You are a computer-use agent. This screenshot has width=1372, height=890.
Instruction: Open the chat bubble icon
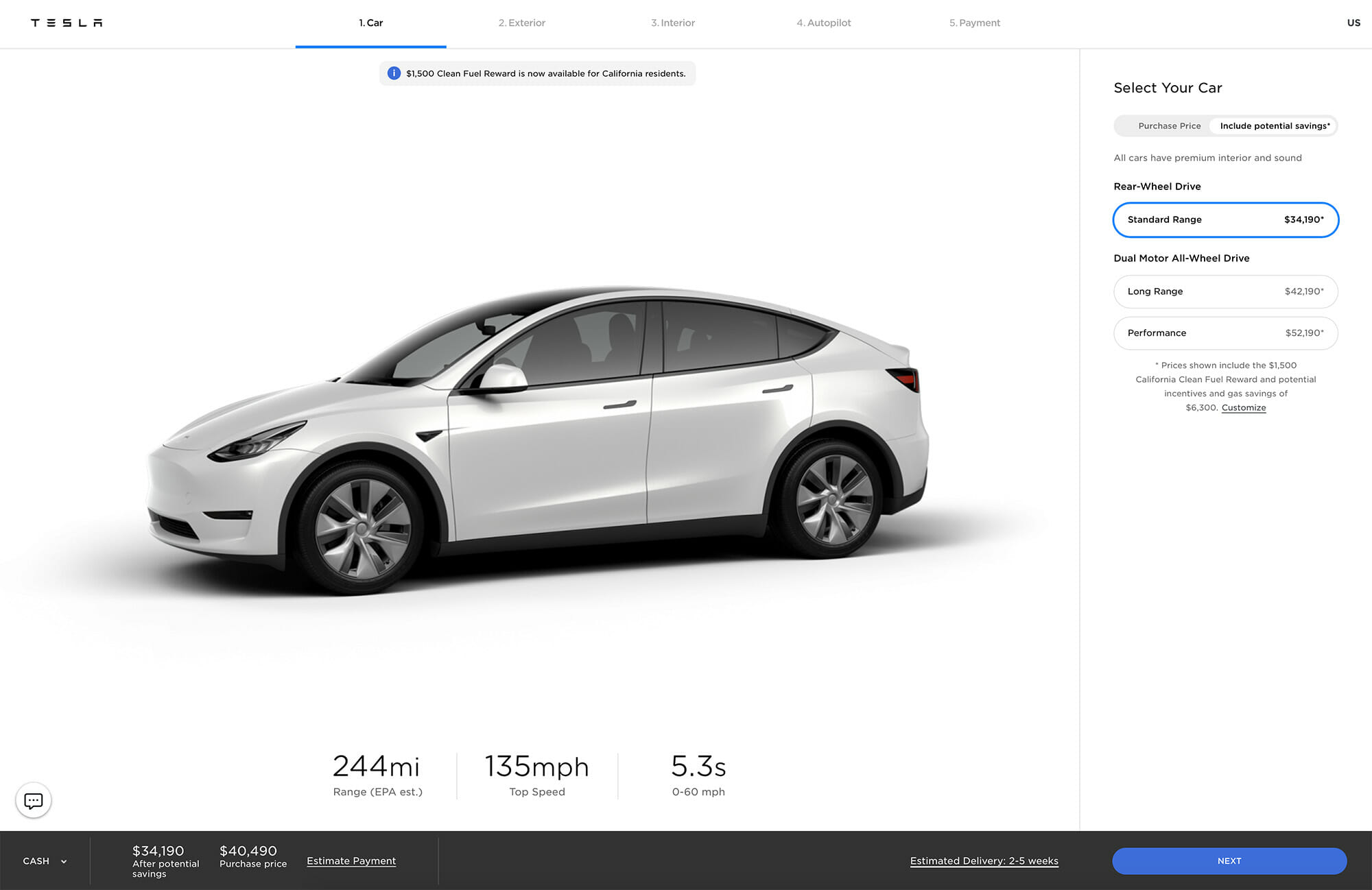(x=34, y=800)
